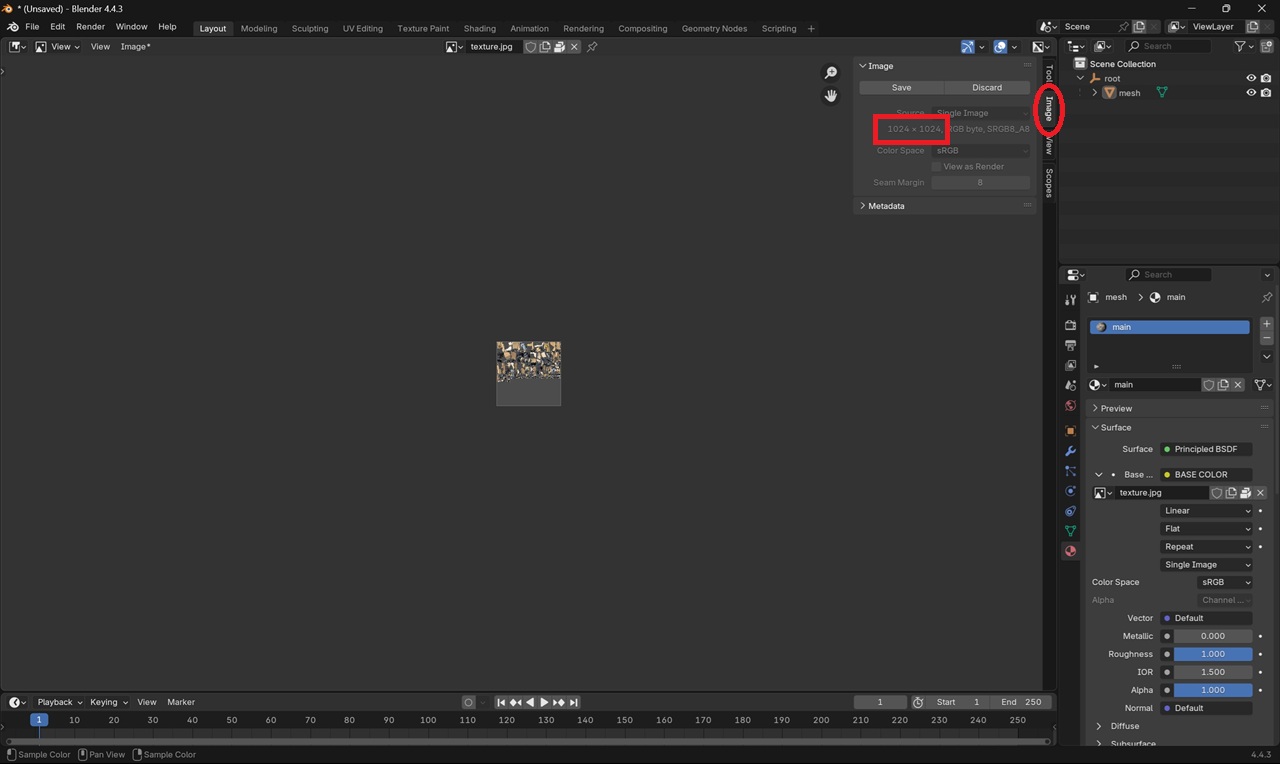Click the Discard button
This screenshot has height=764, width=1280.
[x=986, y=88]
